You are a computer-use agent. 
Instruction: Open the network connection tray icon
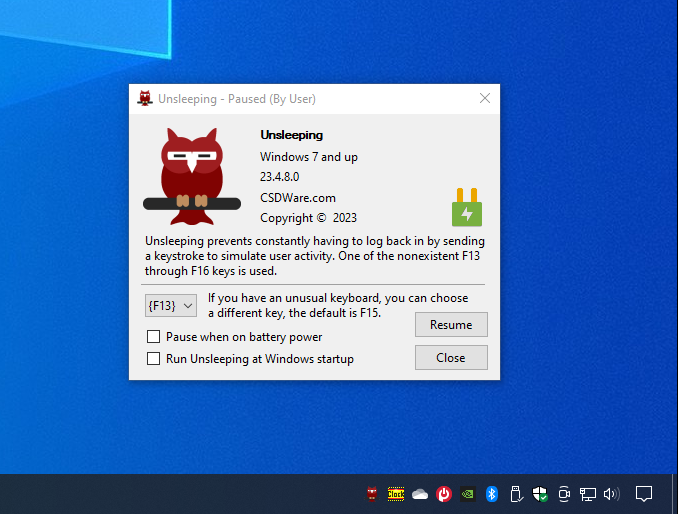(x=588, y=494)
